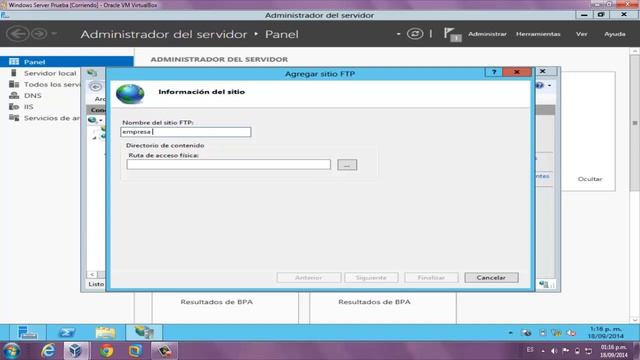Select Servicios de archivos in the sidebar
Image resolution: width=640 pixels, height=360 pixels.
pos(52,118)
